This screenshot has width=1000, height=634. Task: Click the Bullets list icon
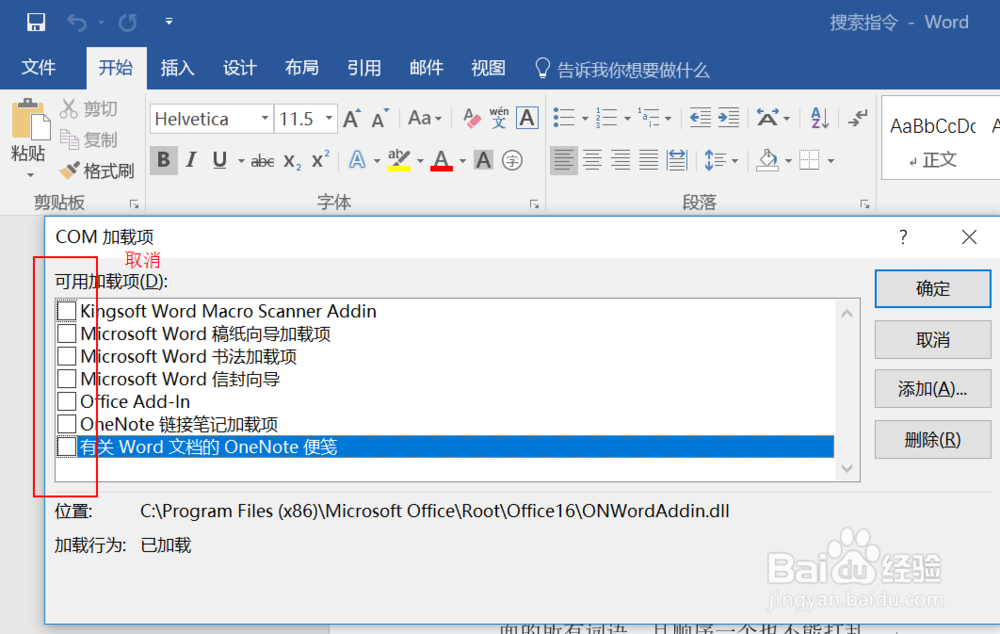(x=564, y=118)
